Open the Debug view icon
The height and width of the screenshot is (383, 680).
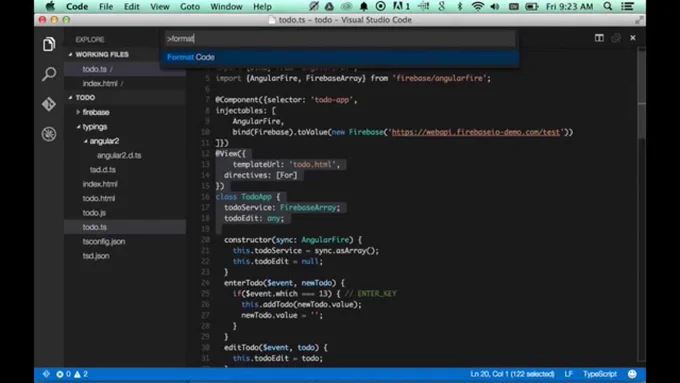49,134
